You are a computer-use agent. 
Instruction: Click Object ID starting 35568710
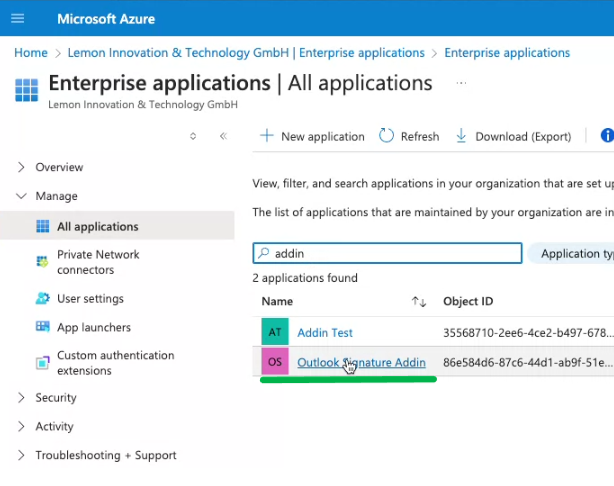[x=528, y=332]
